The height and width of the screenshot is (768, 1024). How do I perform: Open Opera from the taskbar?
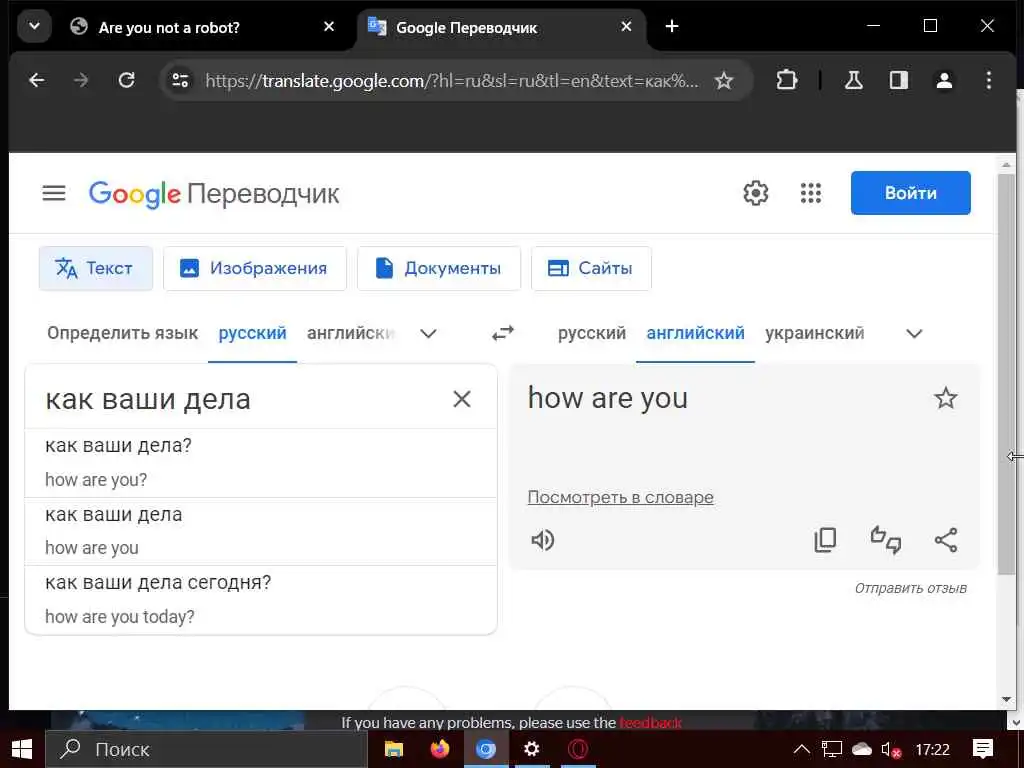pyautogui.click(x=578, y=749)
